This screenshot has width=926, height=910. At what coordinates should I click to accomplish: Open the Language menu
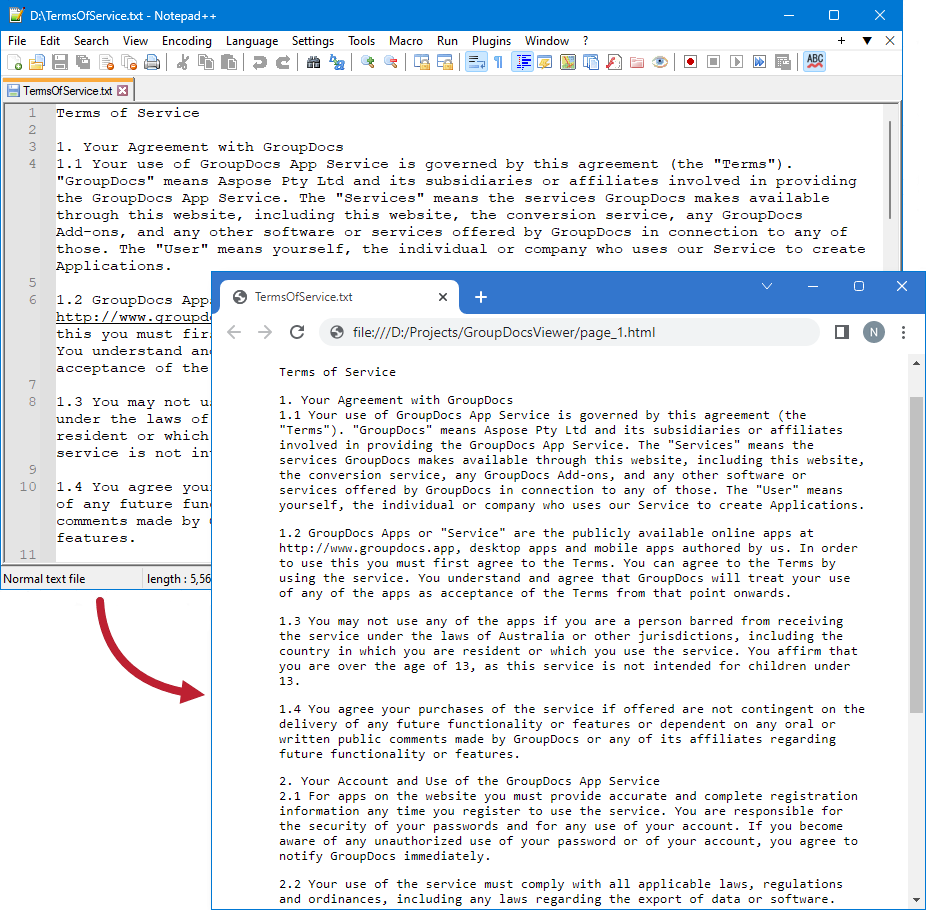[x=251, y=41]
